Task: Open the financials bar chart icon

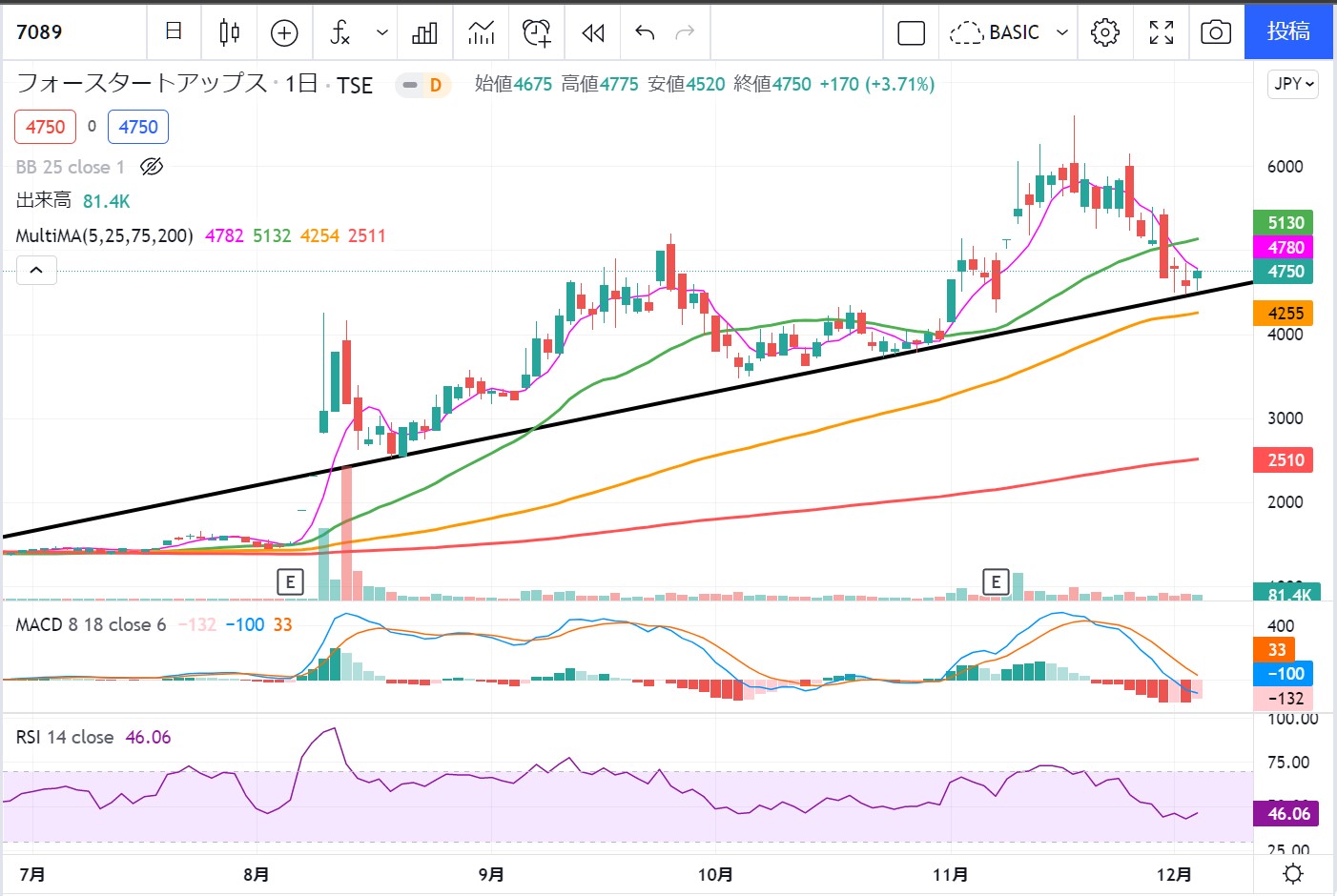Action: tap(424, 32)
